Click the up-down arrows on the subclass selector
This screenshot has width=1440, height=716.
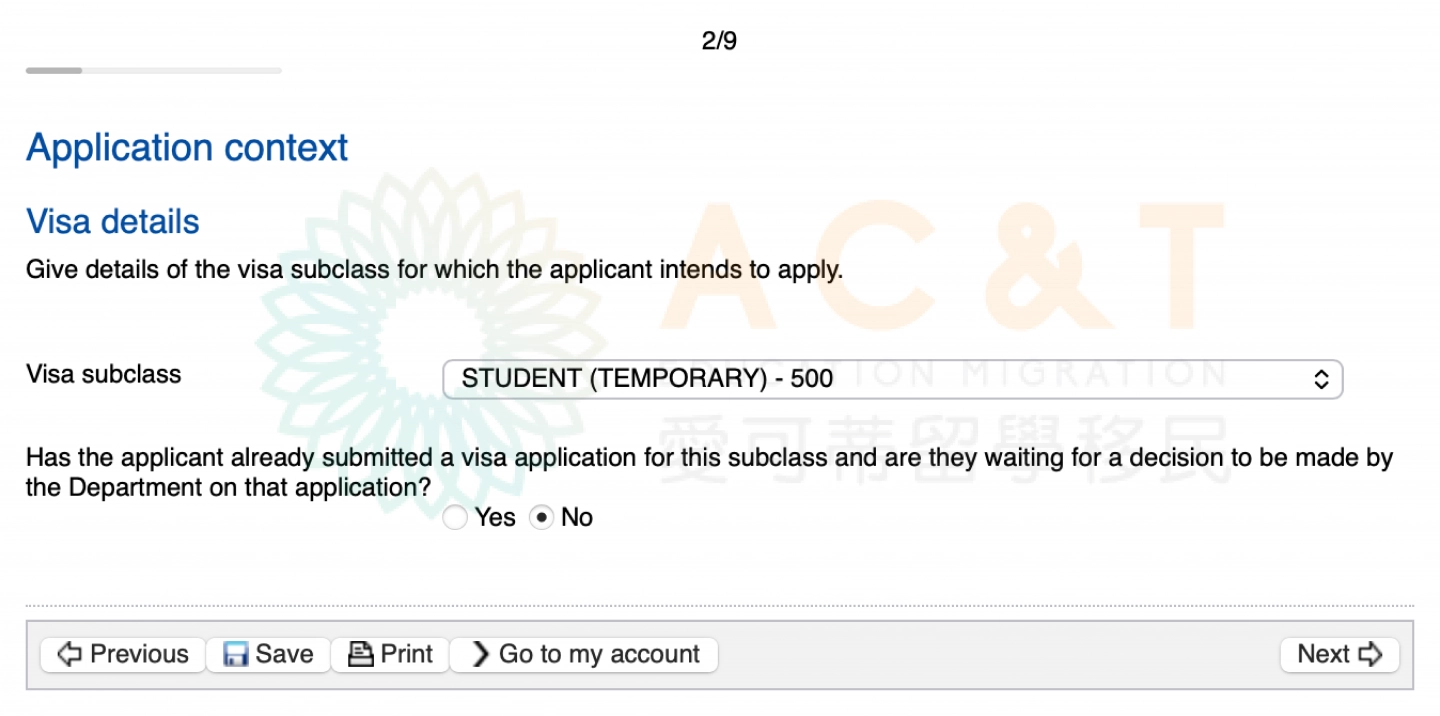click(1321, 379)
